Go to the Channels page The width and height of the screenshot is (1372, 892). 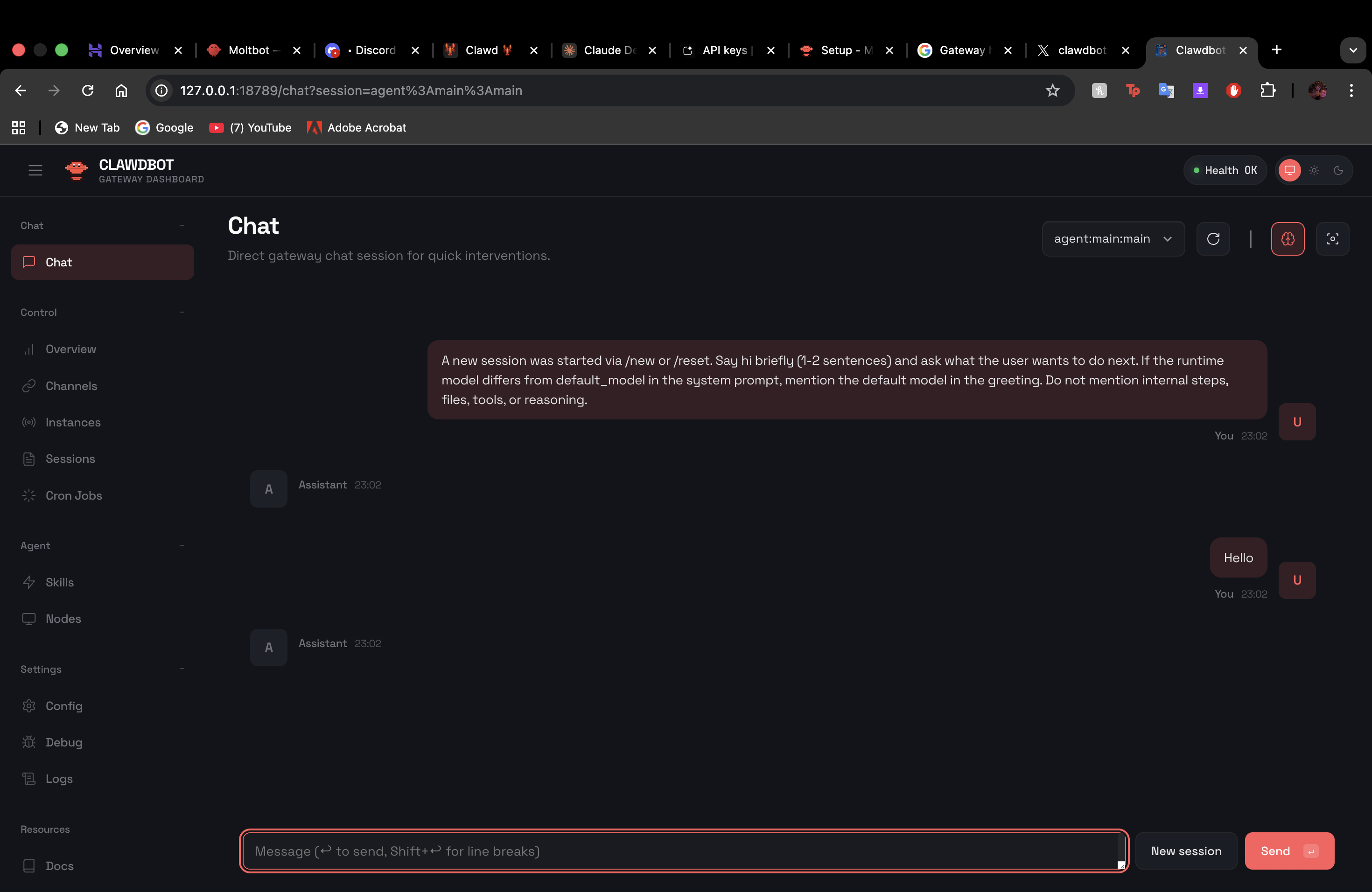click(71, 385)
